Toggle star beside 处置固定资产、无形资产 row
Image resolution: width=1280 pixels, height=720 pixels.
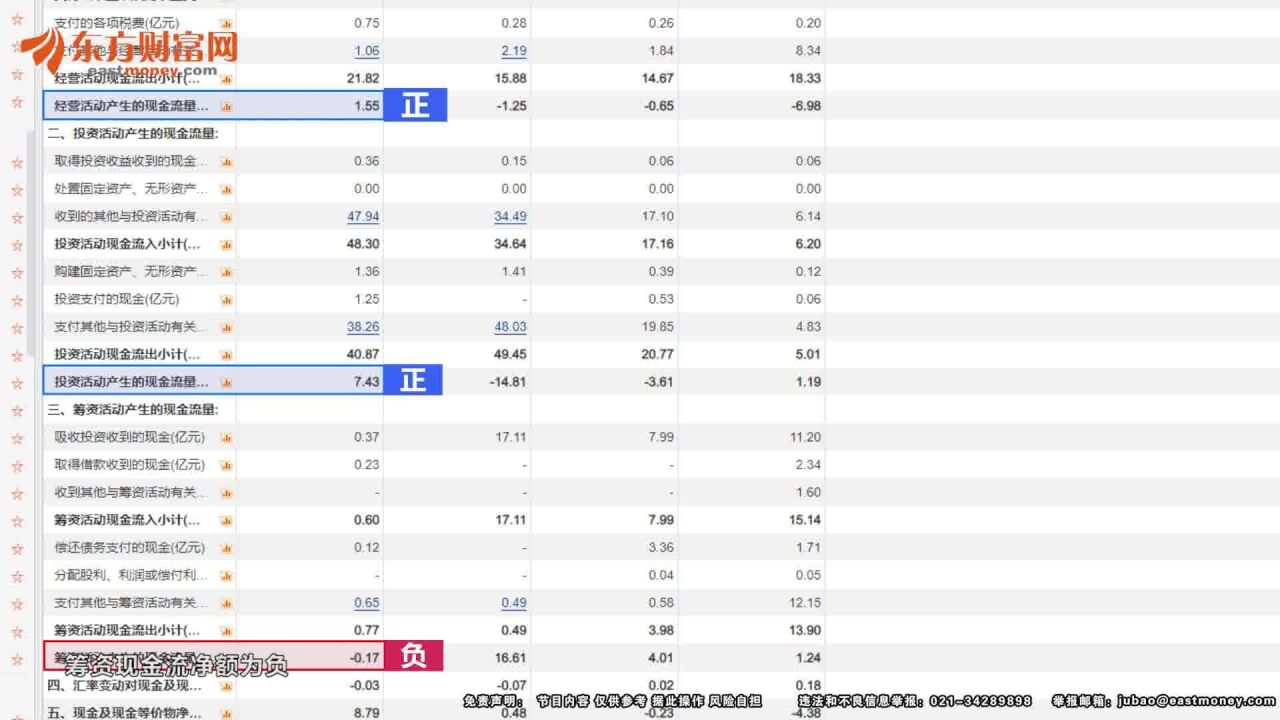click(16, 190)
